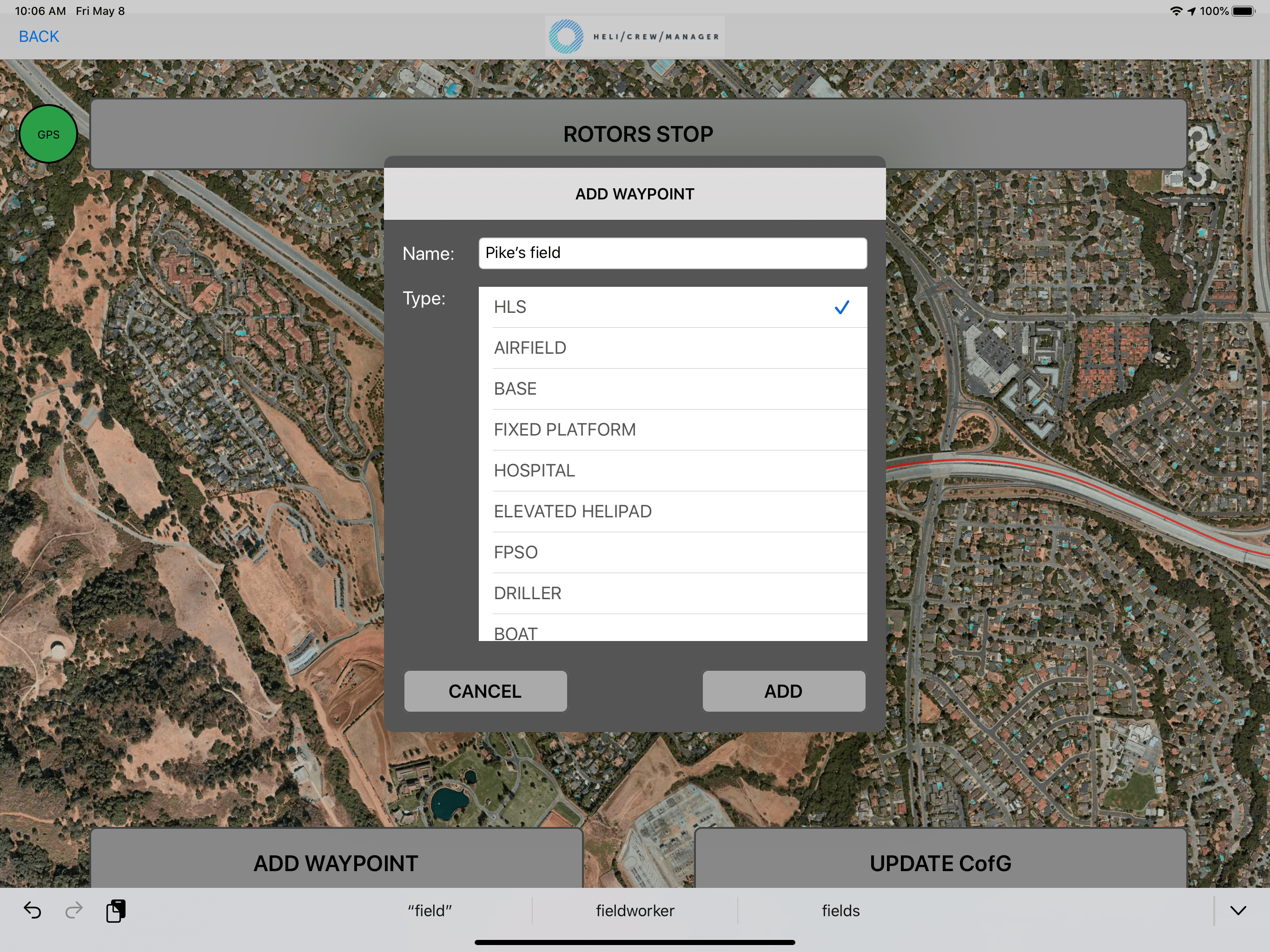Tap the HLS blue checkmark
This screenshot has height=952, width=1270.
[x=841, y=308]
